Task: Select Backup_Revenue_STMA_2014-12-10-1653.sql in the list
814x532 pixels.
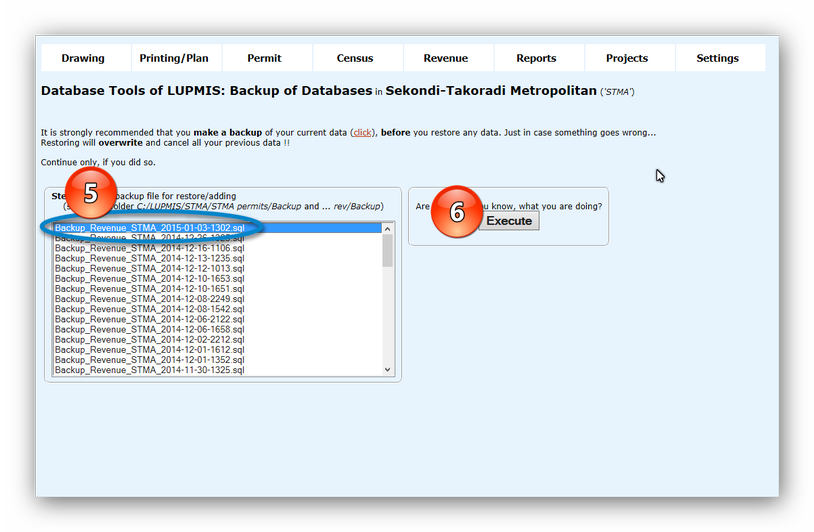Action: pos(218,279)
